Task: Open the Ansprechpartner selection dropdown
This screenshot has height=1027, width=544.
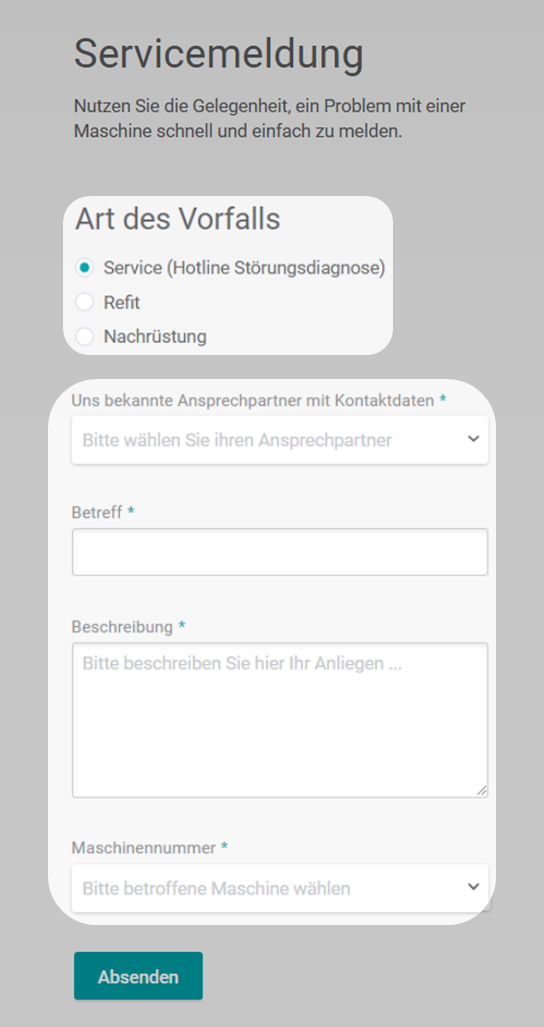Action: (x=280, y=440)
